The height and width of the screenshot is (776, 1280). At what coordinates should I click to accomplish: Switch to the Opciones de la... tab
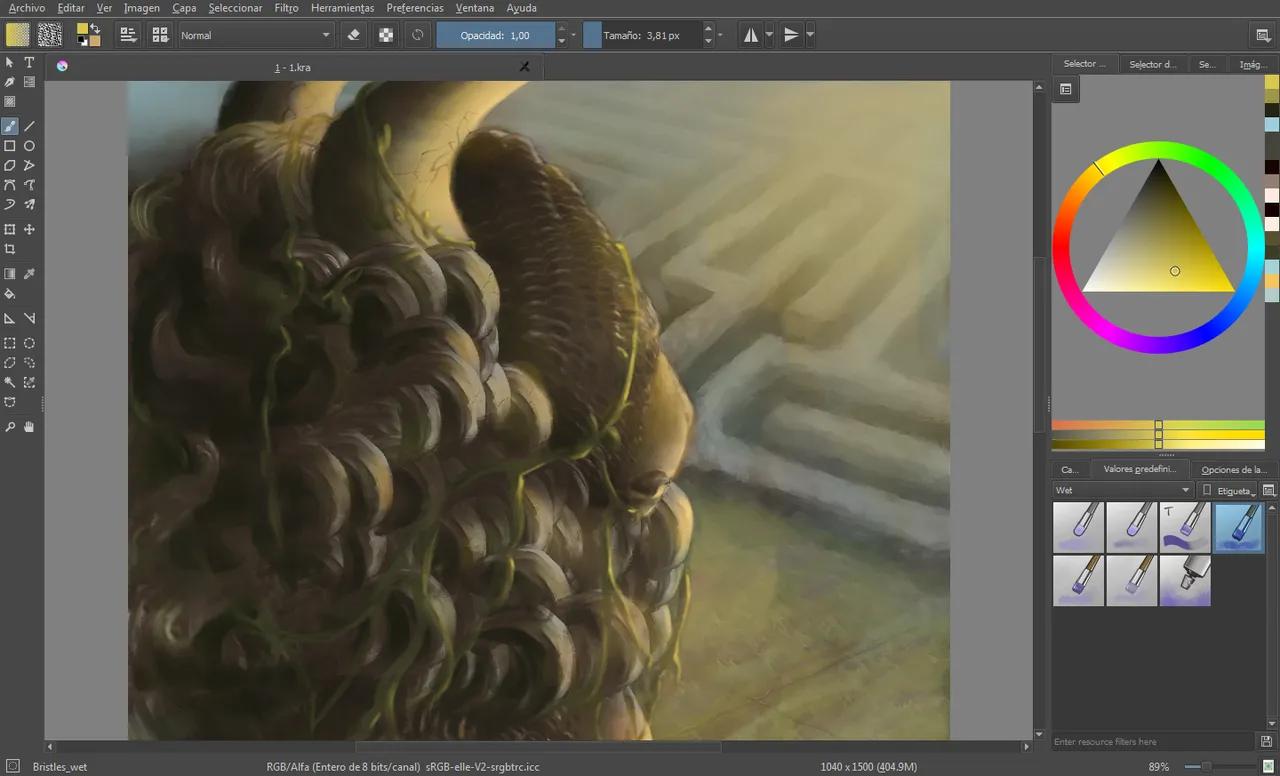point(1234,469)
